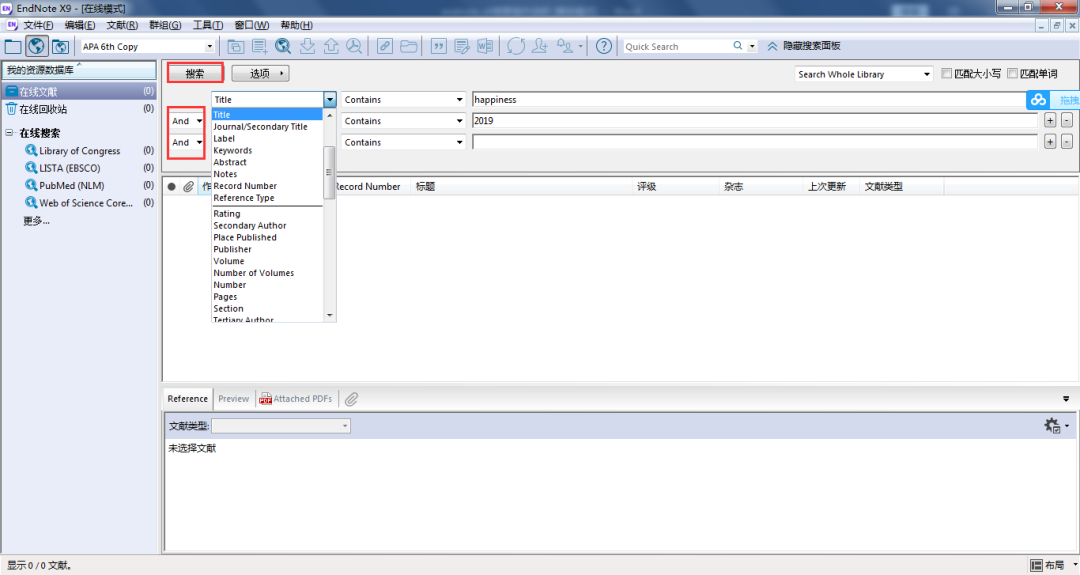The height and width of the screenshot is (575, 1080).
Task: Click attachment paperclip beside Attached PDFs tab
Action: 351,399
